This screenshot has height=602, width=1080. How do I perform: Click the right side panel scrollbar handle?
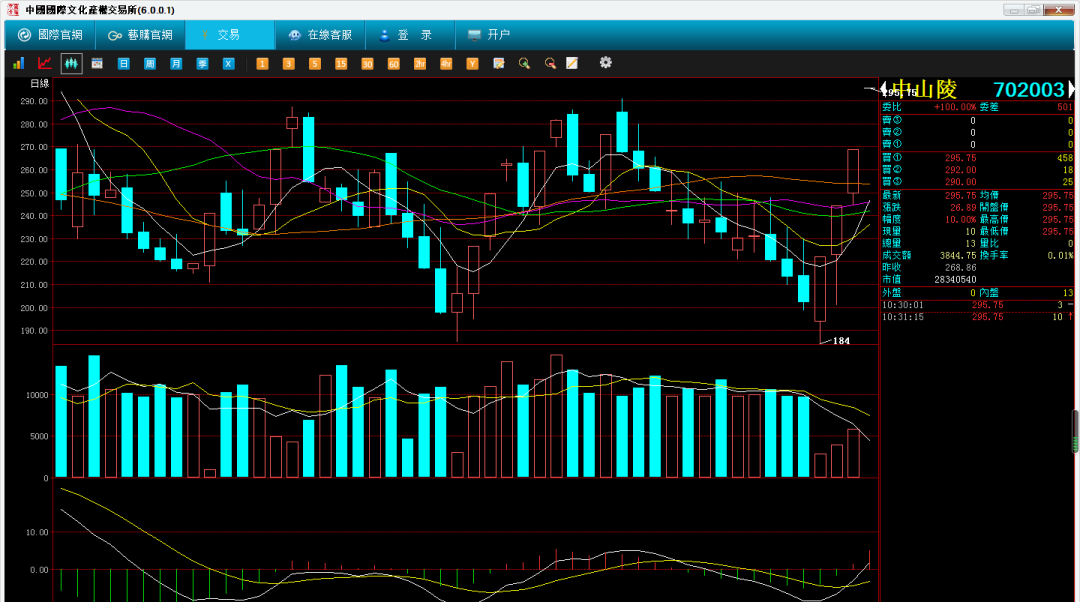pos(1075,431)
